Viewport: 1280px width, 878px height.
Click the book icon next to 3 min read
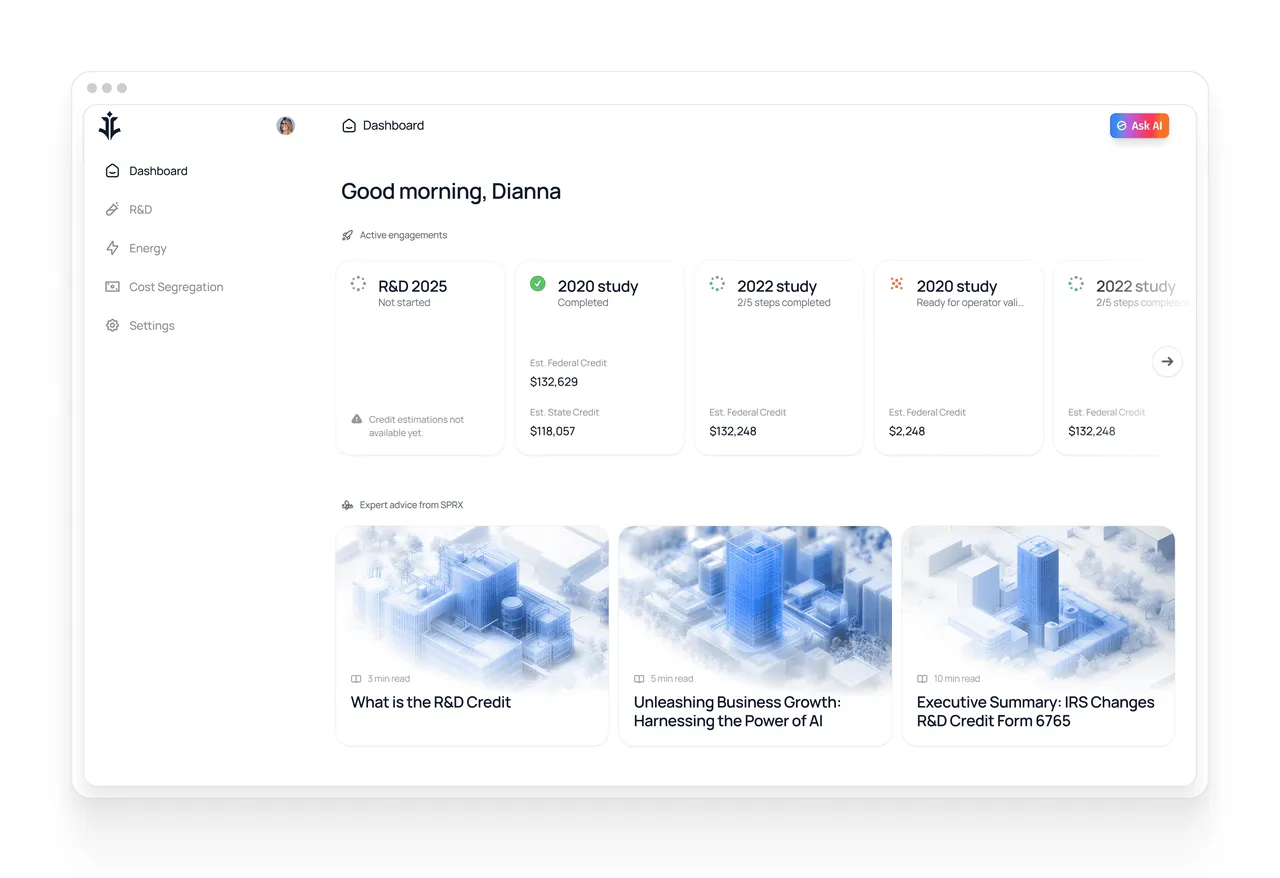356,679
